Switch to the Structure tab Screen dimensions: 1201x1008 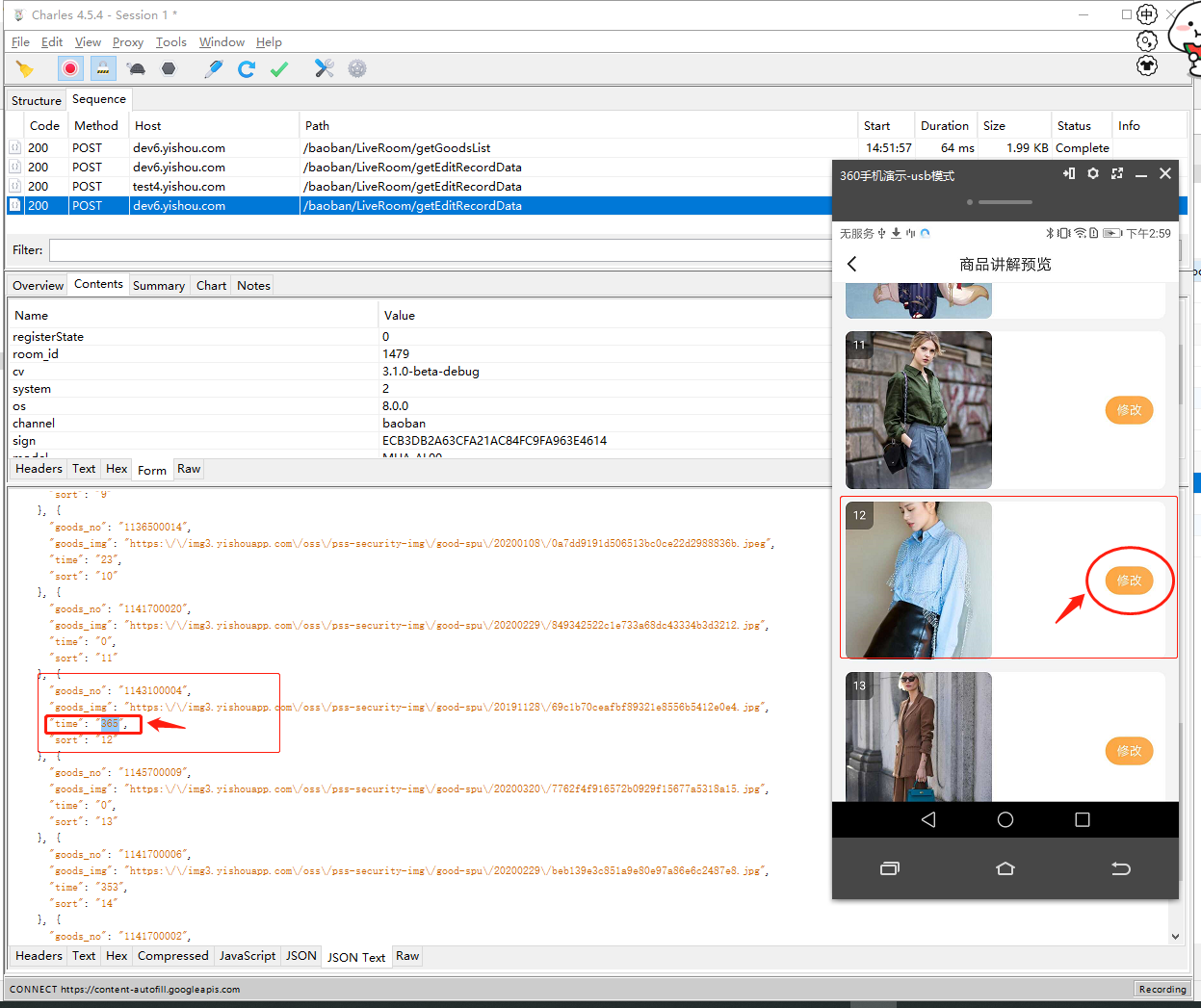(37, 100)
